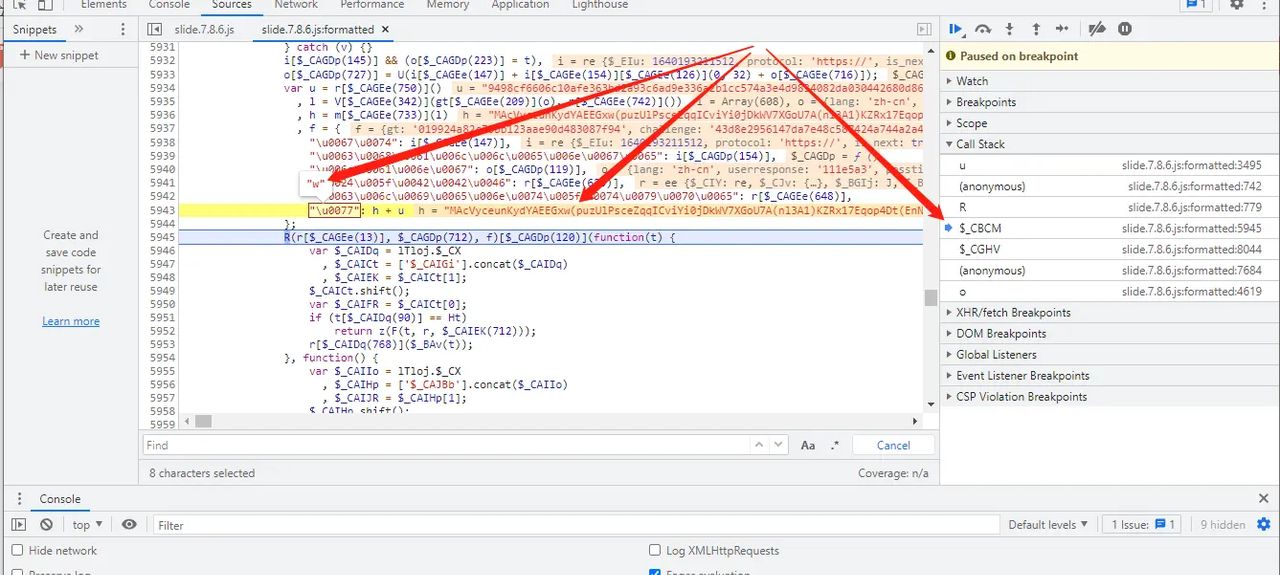
Task: Step over next function call
Action: 983,29
